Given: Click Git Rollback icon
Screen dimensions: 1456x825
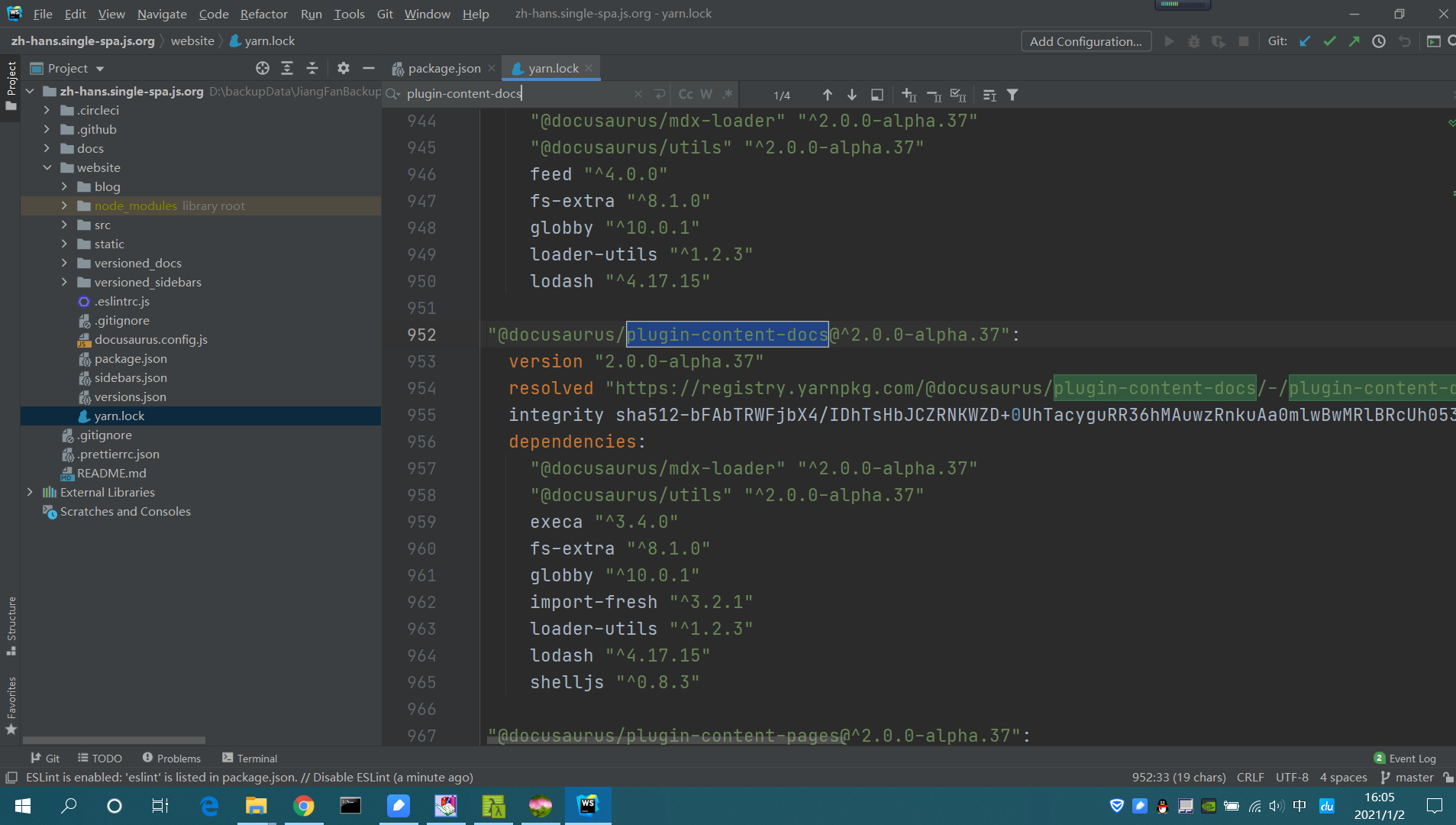Looking at the screenshot, I should (x=1404, y=41).
